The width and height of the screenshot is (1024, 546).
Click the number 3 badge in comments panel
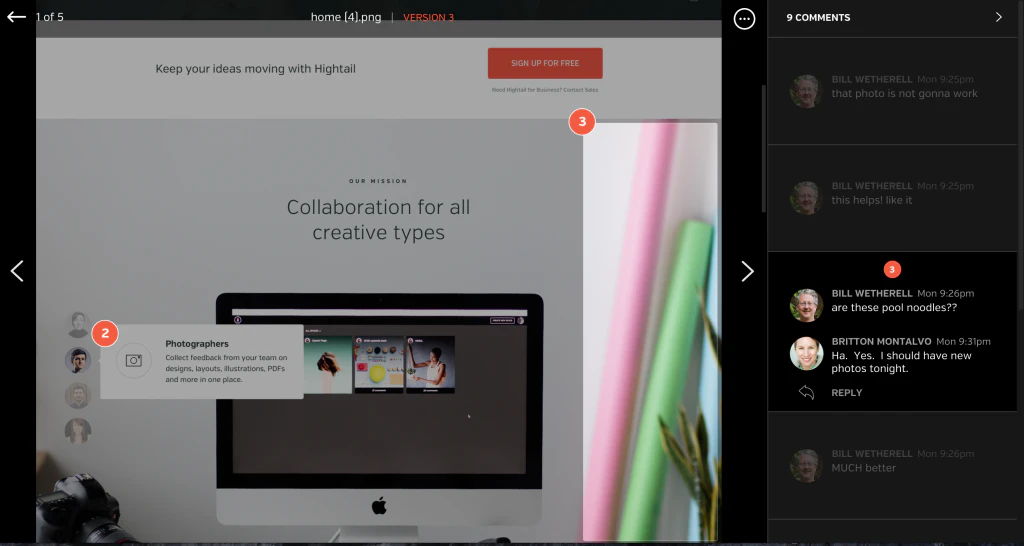[x=892, y=269]
